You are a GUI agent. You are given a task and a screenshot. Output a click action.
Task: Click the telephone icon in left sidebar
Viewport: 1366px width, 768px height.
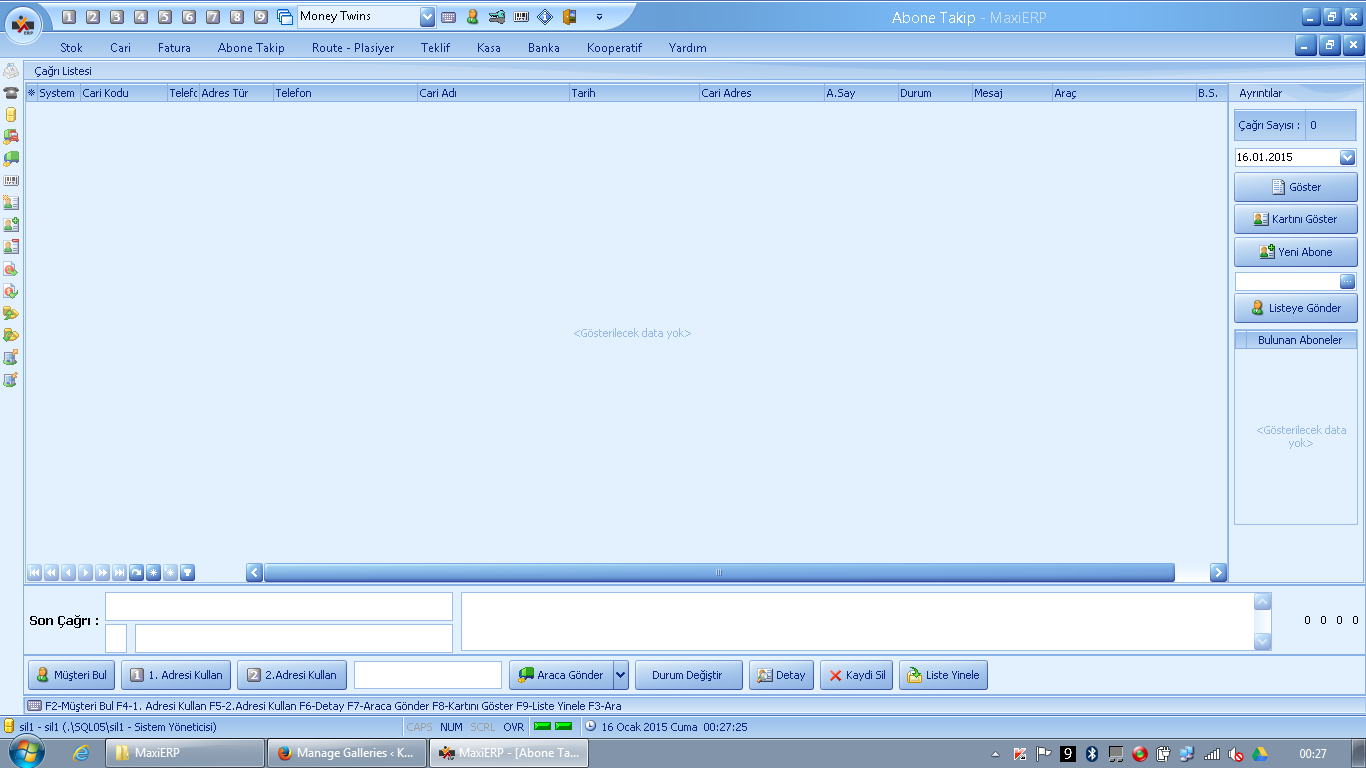tap(11, 92)
